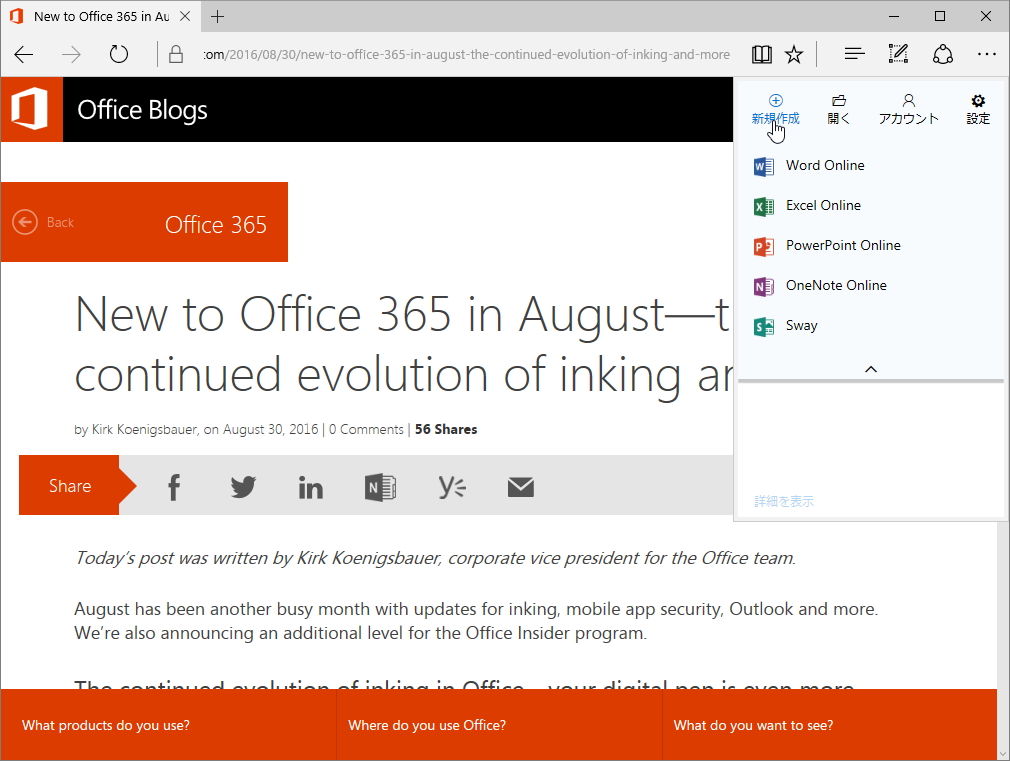Collapse the Office apps list with the chevron
The image size is (1010, 761).
tap(870, 368)
